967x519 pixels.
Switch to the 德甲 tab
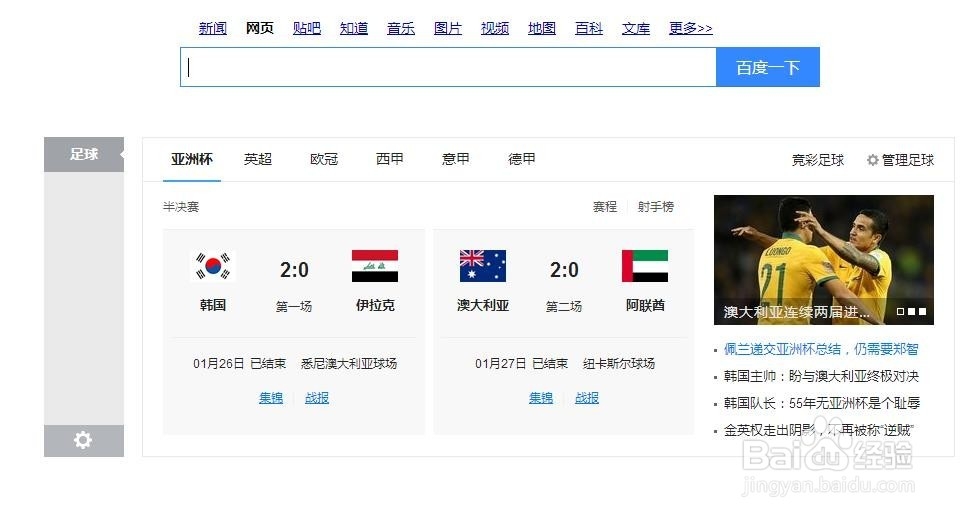[x=522, y=159]
